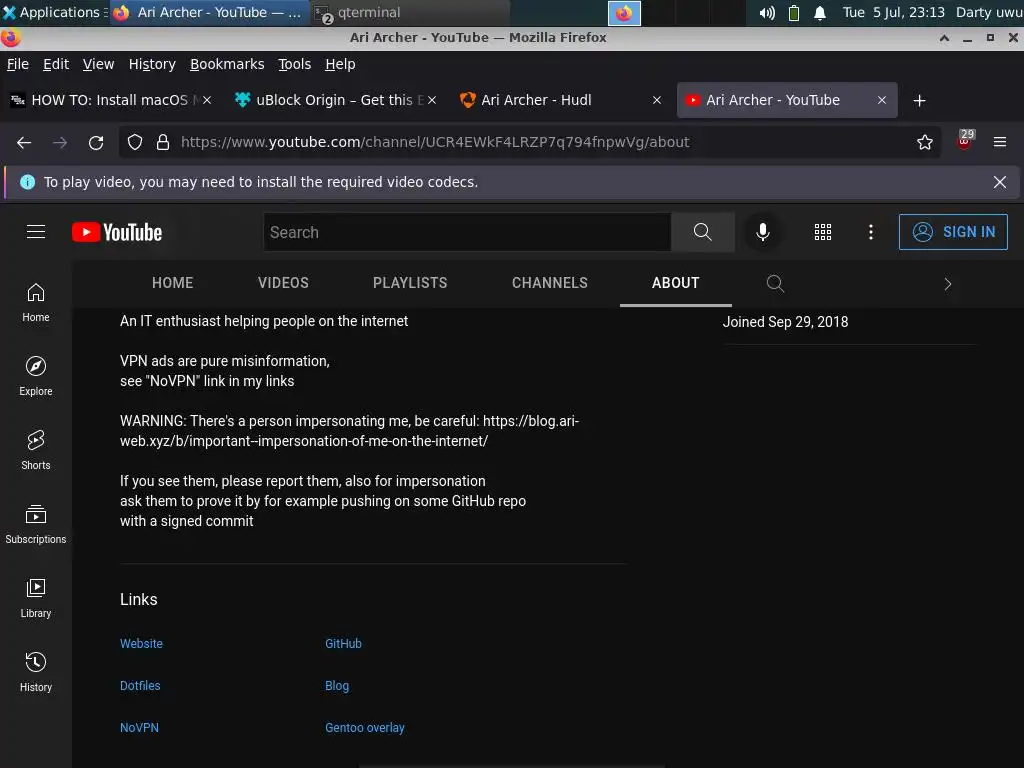Go back using Firefox back arrow
The height and width of the screenshot is (768, 1024).
point(24,142)
